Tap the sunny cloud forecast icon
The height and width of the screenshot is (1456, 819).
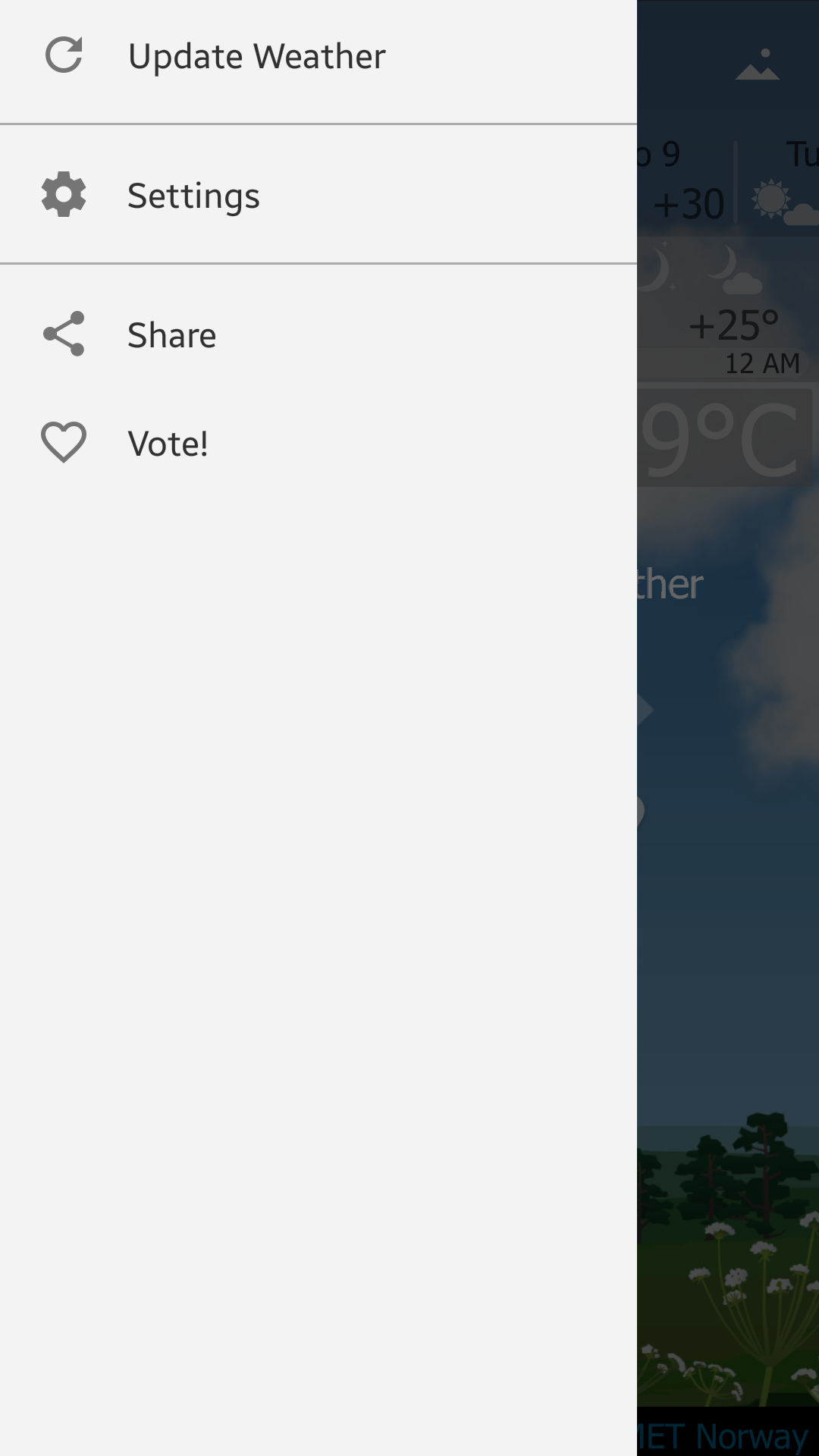tap(783, 202)
